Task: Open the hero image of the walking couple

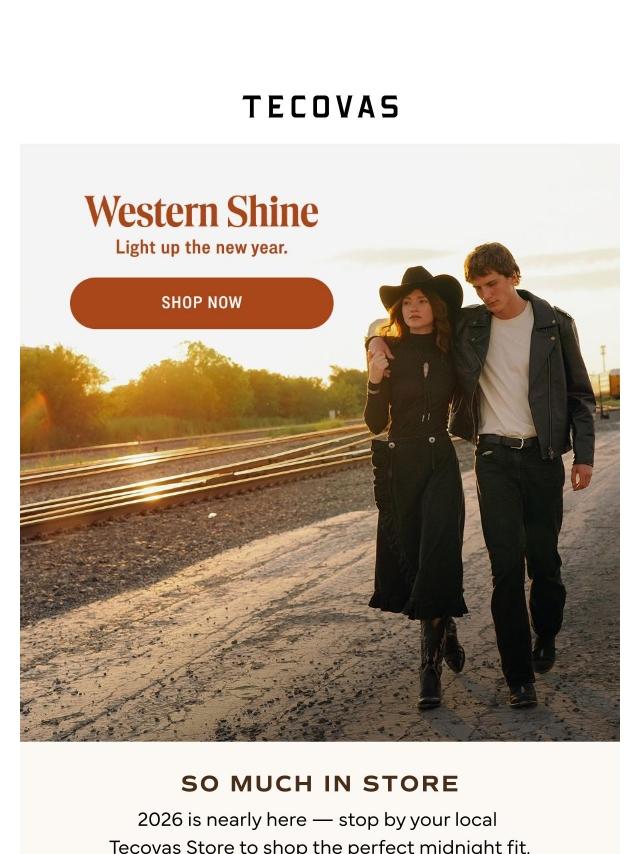Action: (320, 442)
